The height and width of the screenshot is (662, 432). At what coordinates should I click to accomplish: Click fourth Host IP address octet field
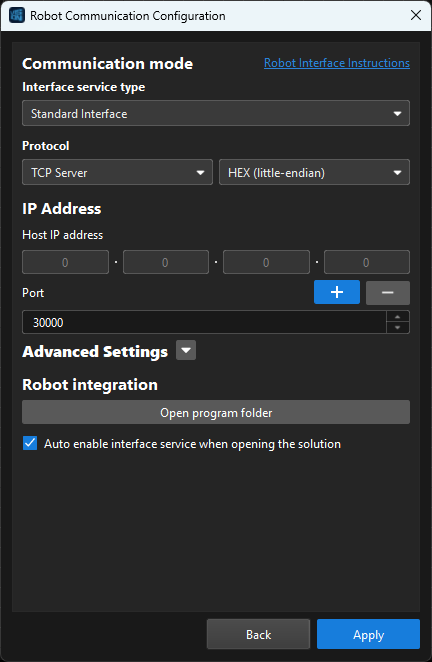coord(367,262)
